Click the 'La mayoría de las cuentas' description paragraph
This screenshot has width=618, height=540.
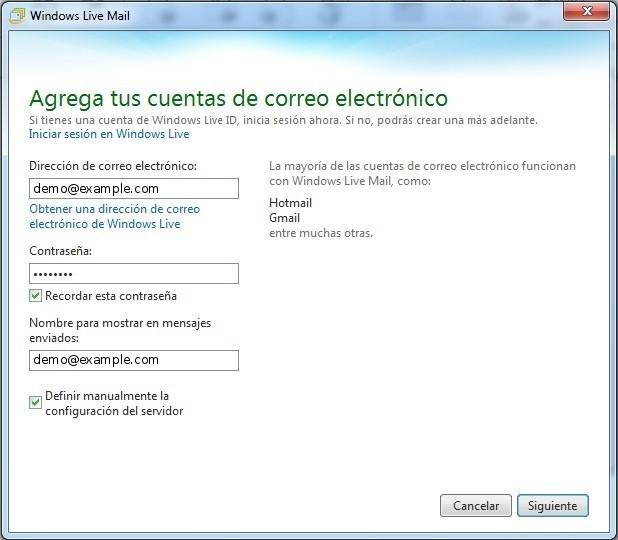click(x=422, y=174)
